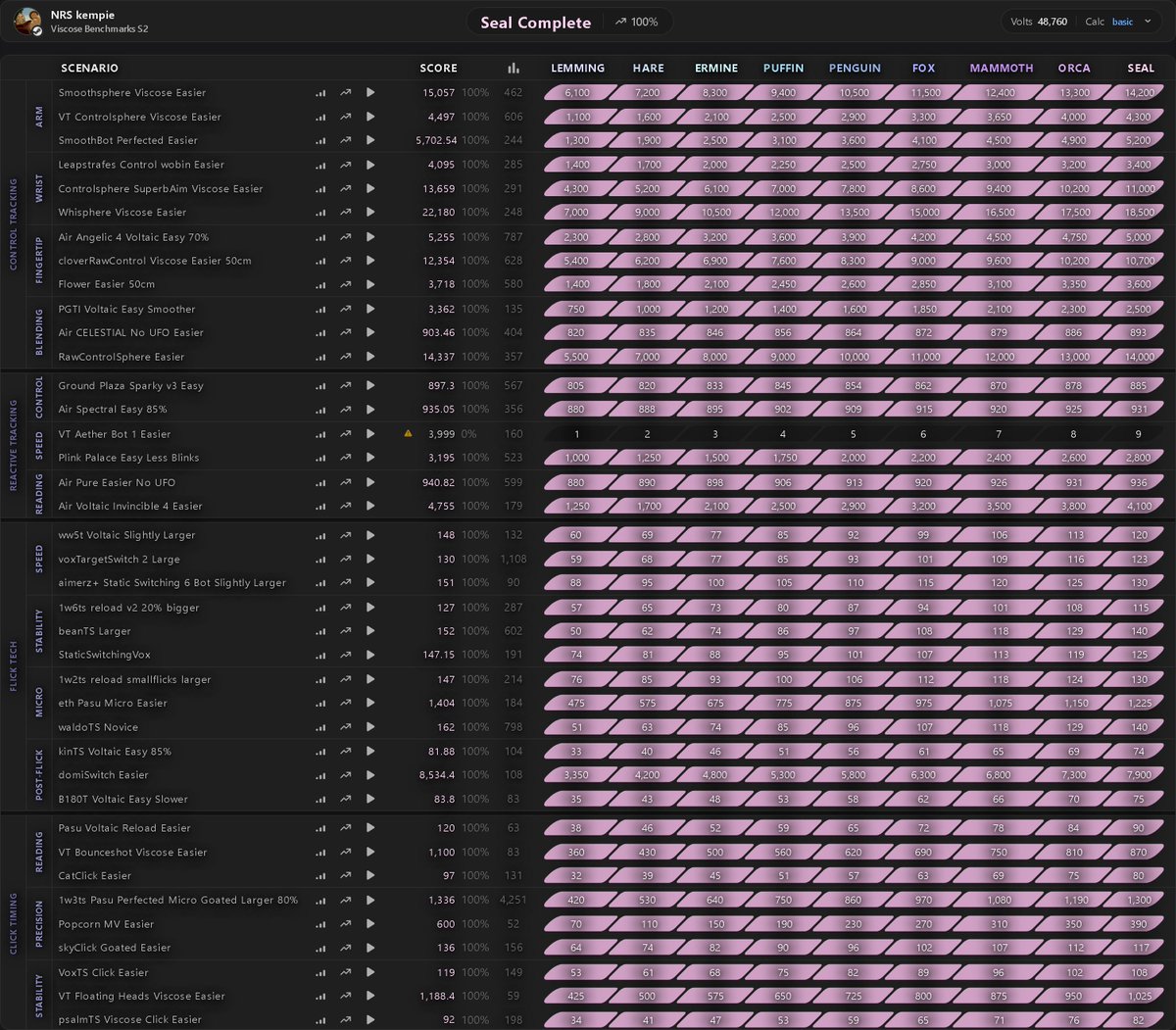
Task: Open the Popcorn MV Easier scenario name
Action: tap(106, 924)
